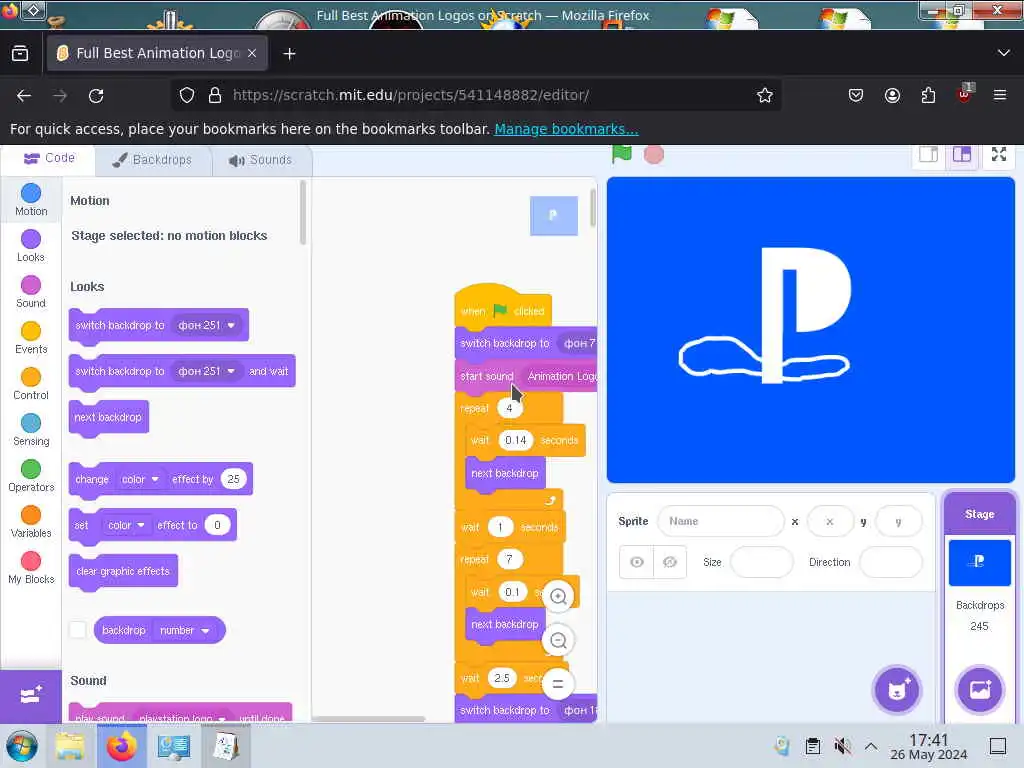This screenshot has width=1024, height=768.
Task: Open color dropdown in change effect block
Action: pyautogui.click(x=140, y=479)
